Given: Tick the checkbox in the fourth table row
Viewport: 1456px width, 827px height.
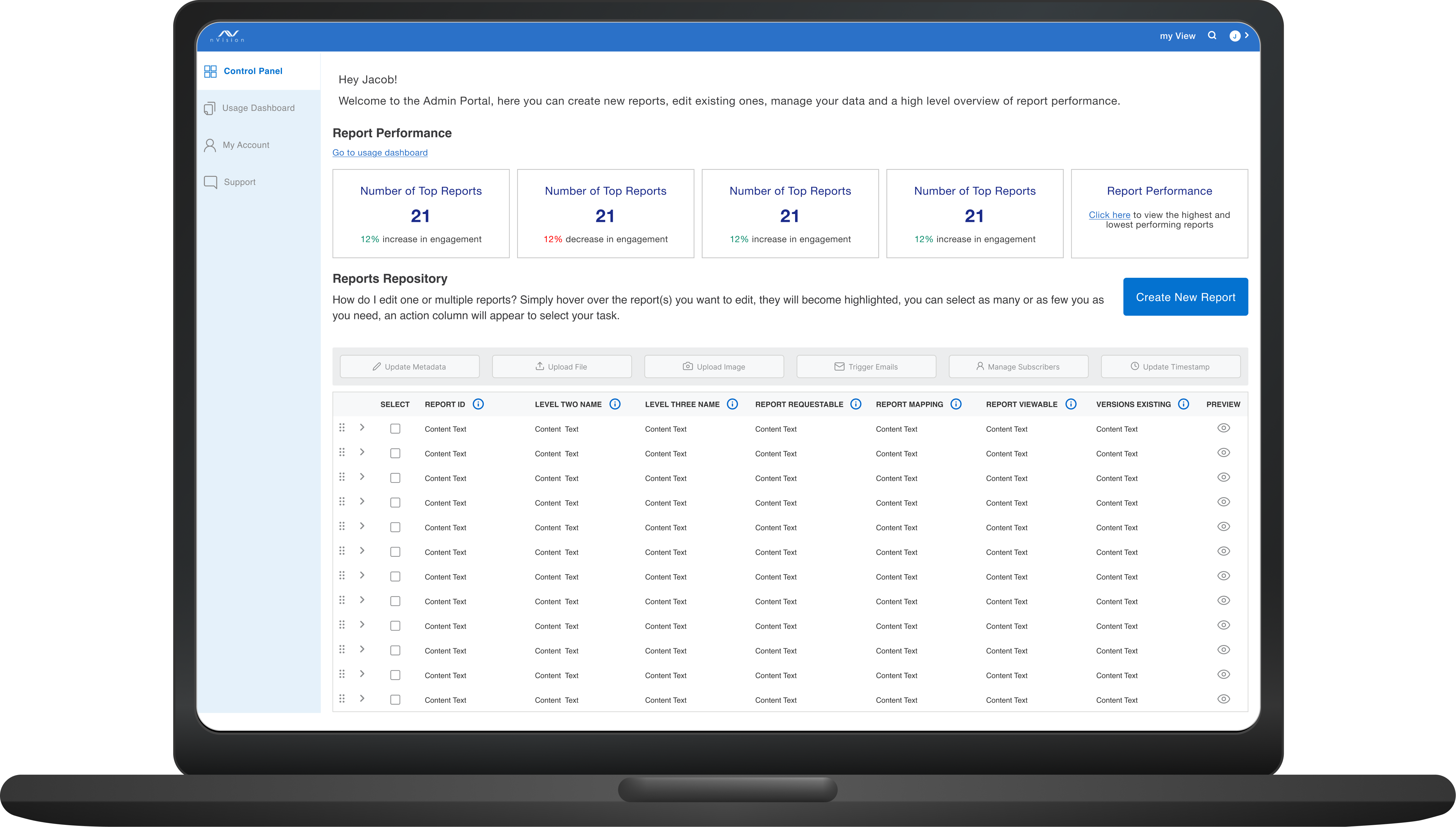Looking at the screenshot, I should coord(395,503).
